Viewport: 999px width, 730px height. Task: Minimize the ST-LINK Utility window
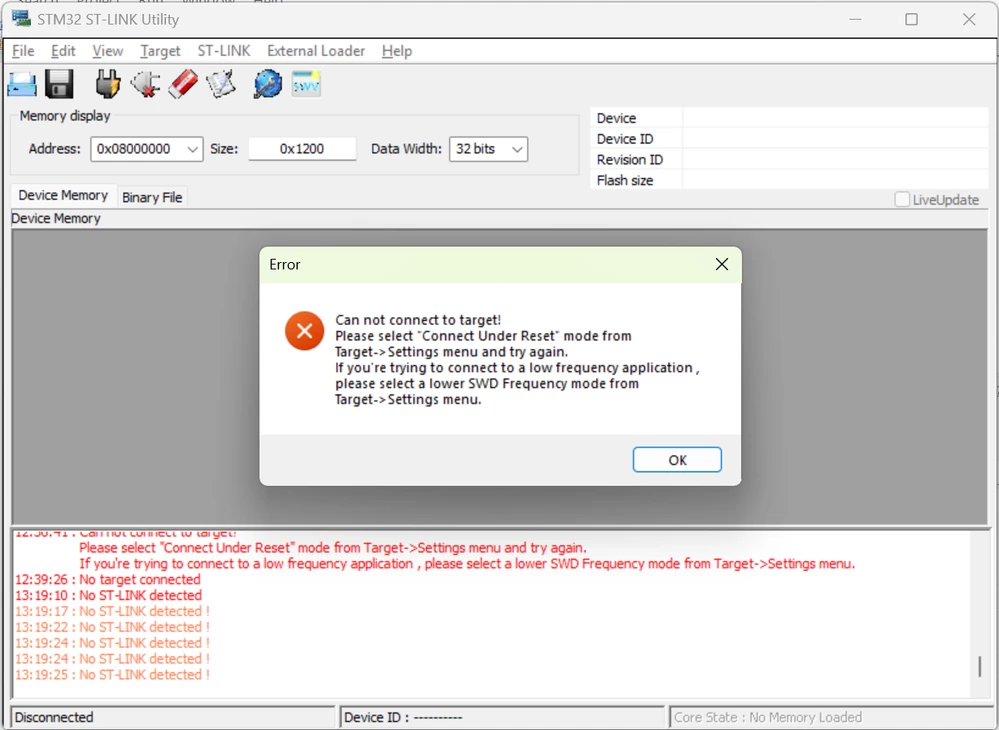(855, 19)
